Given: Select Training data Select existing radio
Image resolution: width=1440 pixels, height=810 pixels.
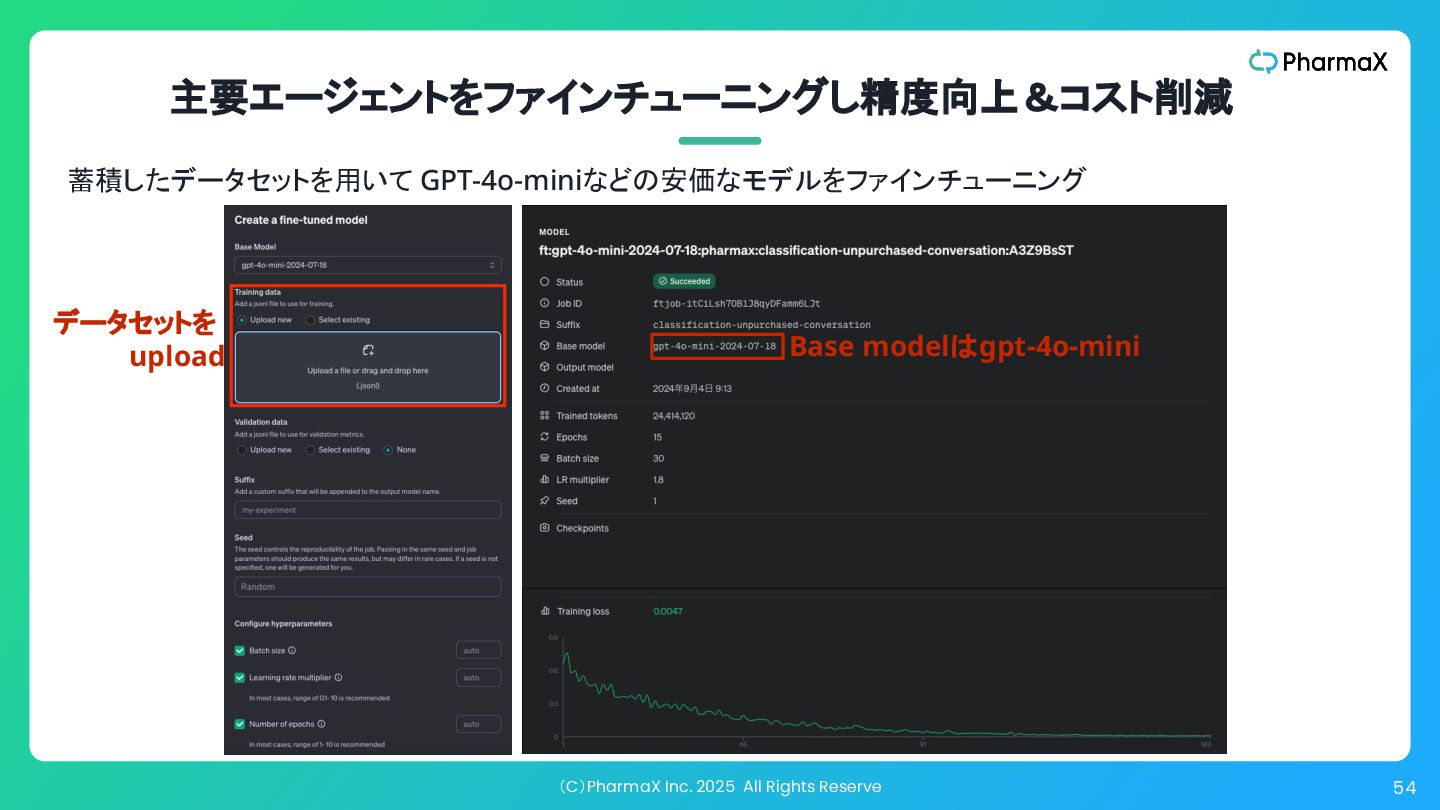Looking at the screenshot, I should [x=310, y=320].
